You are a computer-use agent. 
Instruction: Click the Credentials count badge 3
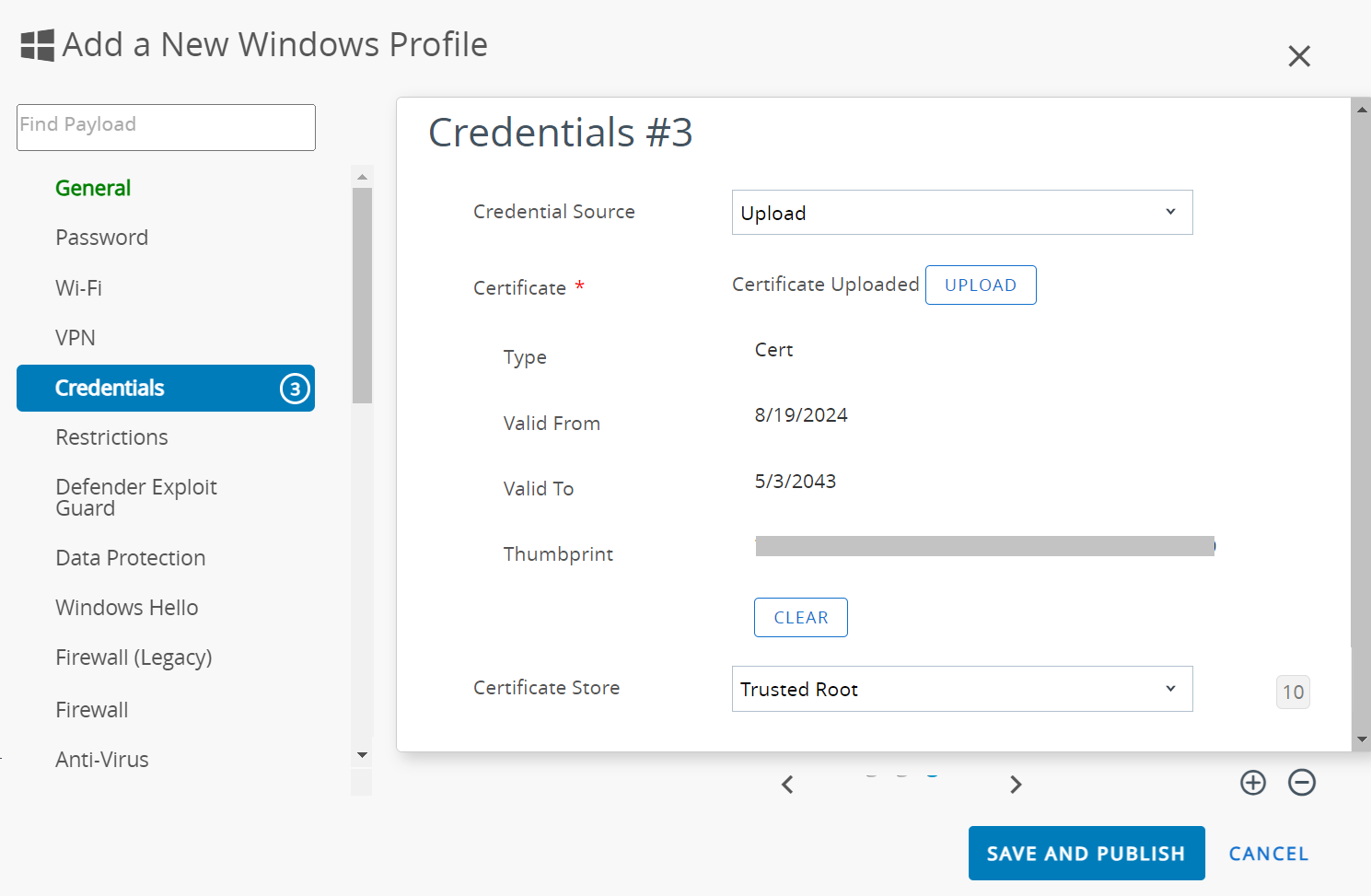(x=295, y=389)
